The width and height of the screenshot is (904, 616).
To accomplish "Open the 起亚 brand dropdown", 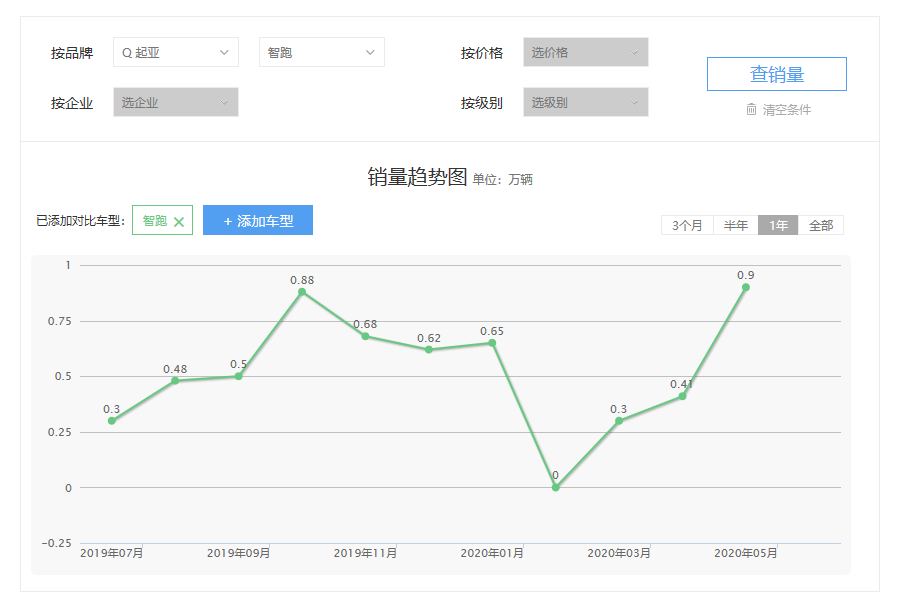I will click(x=176, y=53).
